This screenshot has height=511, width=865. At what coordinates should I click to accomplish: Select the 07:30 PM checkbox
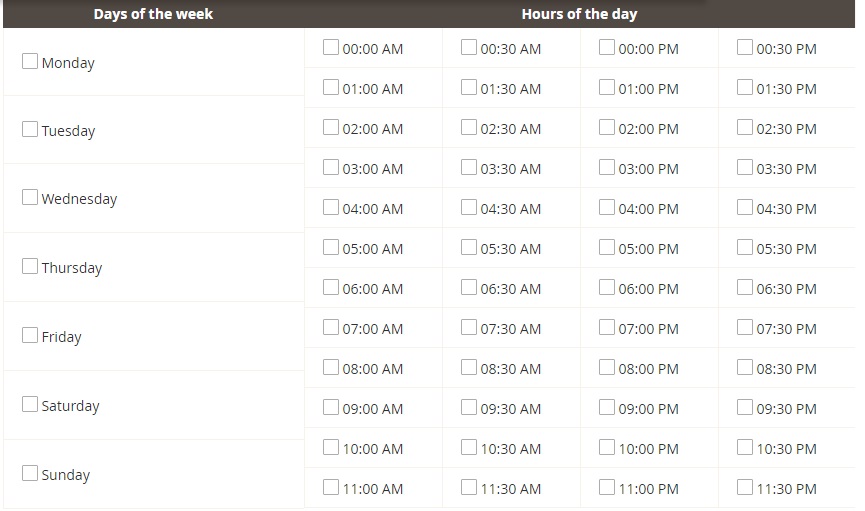(x=745, y=327)
